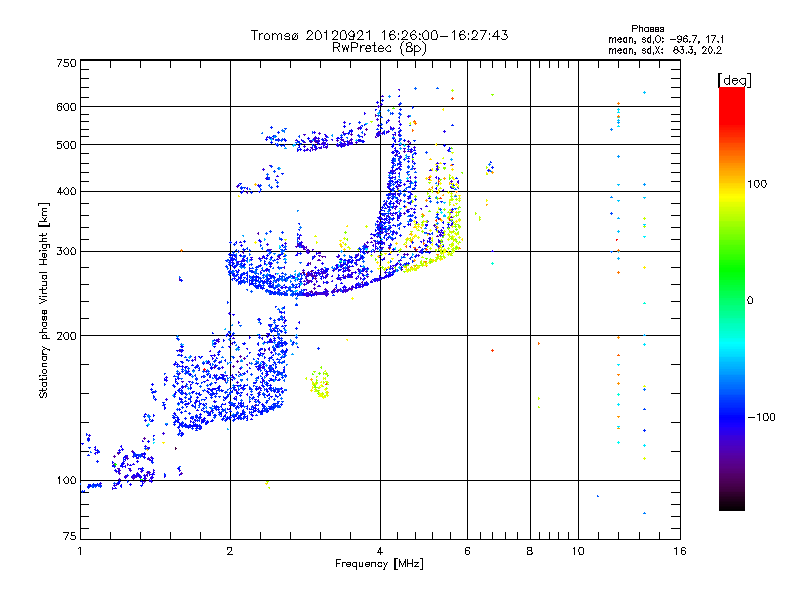Click 'mean, sd,X: 83.3, 20.2' statistics
This screenshot has height=600, width=800.
[x=665, y=50]
